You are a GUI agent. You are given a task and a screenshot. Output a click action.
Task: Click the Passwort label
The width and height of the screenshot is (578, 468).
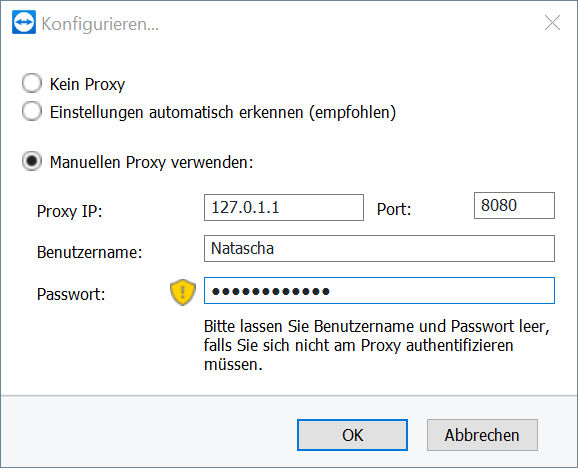[71, 294]
